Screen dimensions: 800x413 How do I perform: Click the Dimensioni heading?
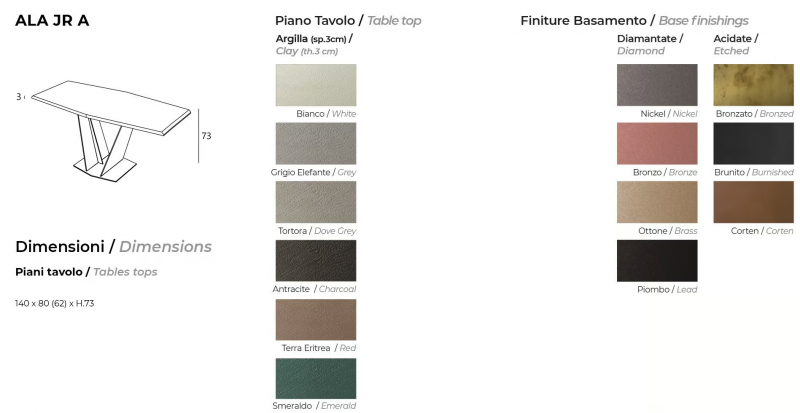coord(113,247)
